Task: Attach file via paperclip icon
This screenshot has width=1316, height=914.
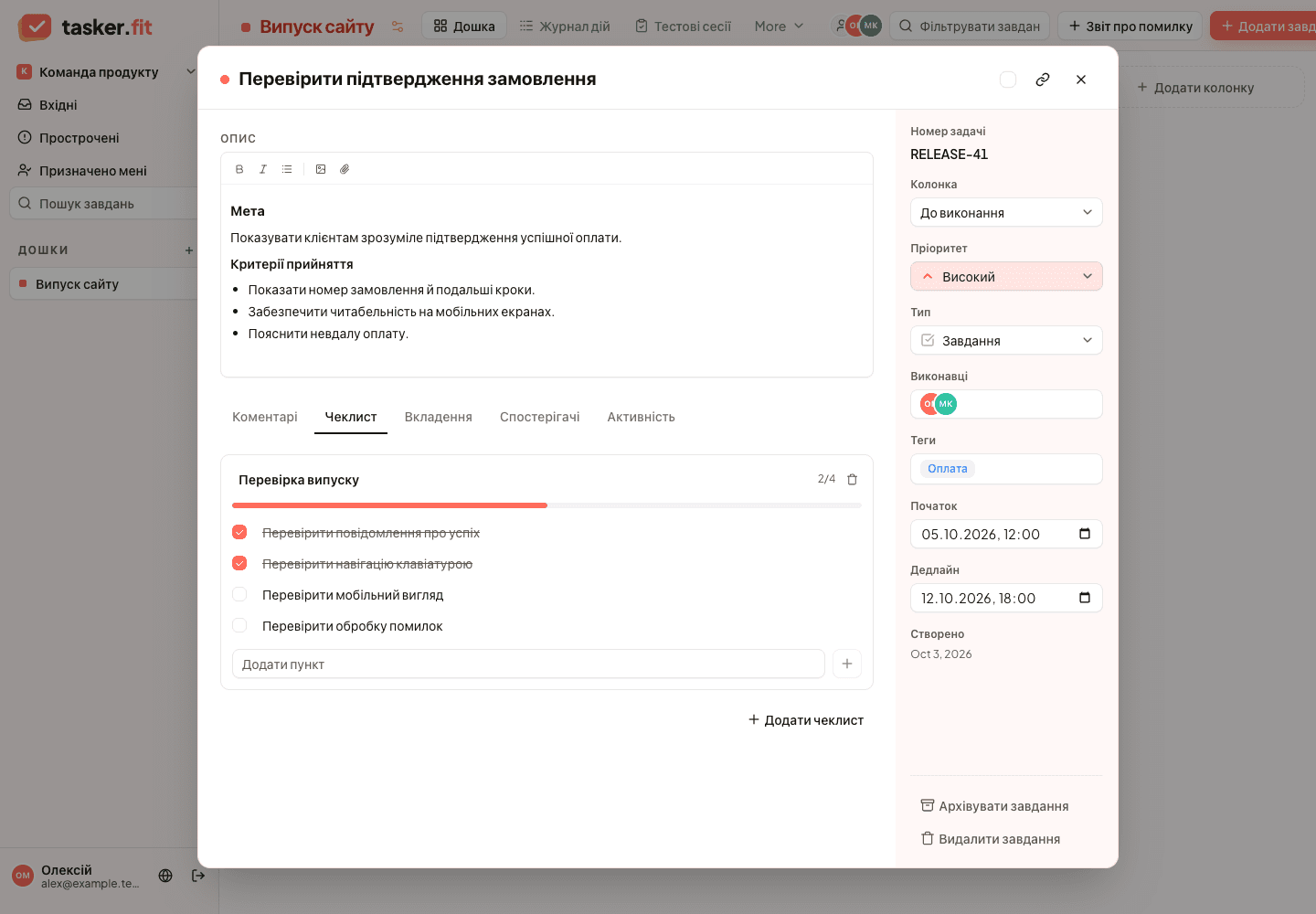Action: click(345, 169)
